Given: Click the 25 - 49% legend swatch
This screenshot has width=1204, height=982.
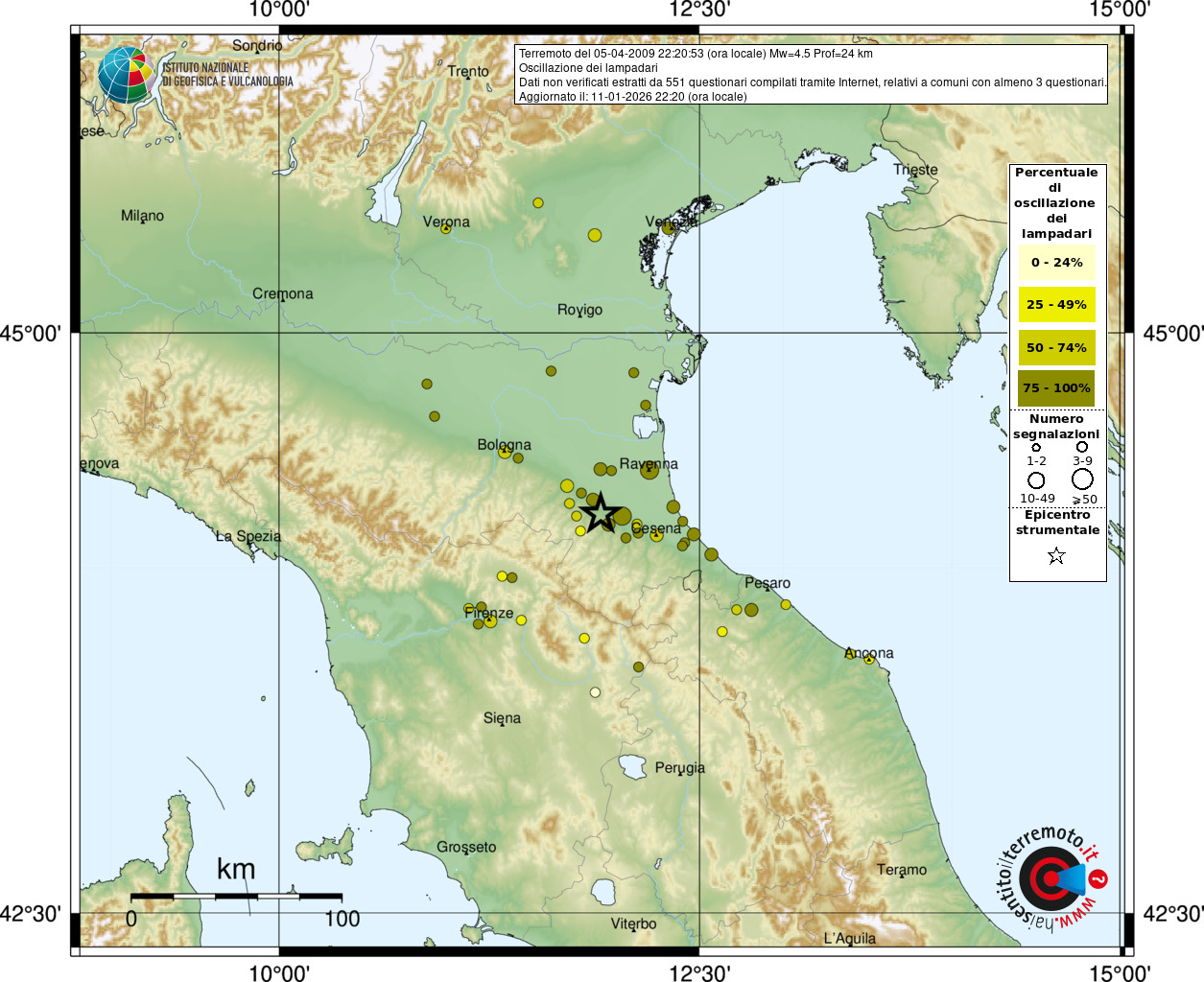Looking at the screenshot, I should (x=1056, y=305).
